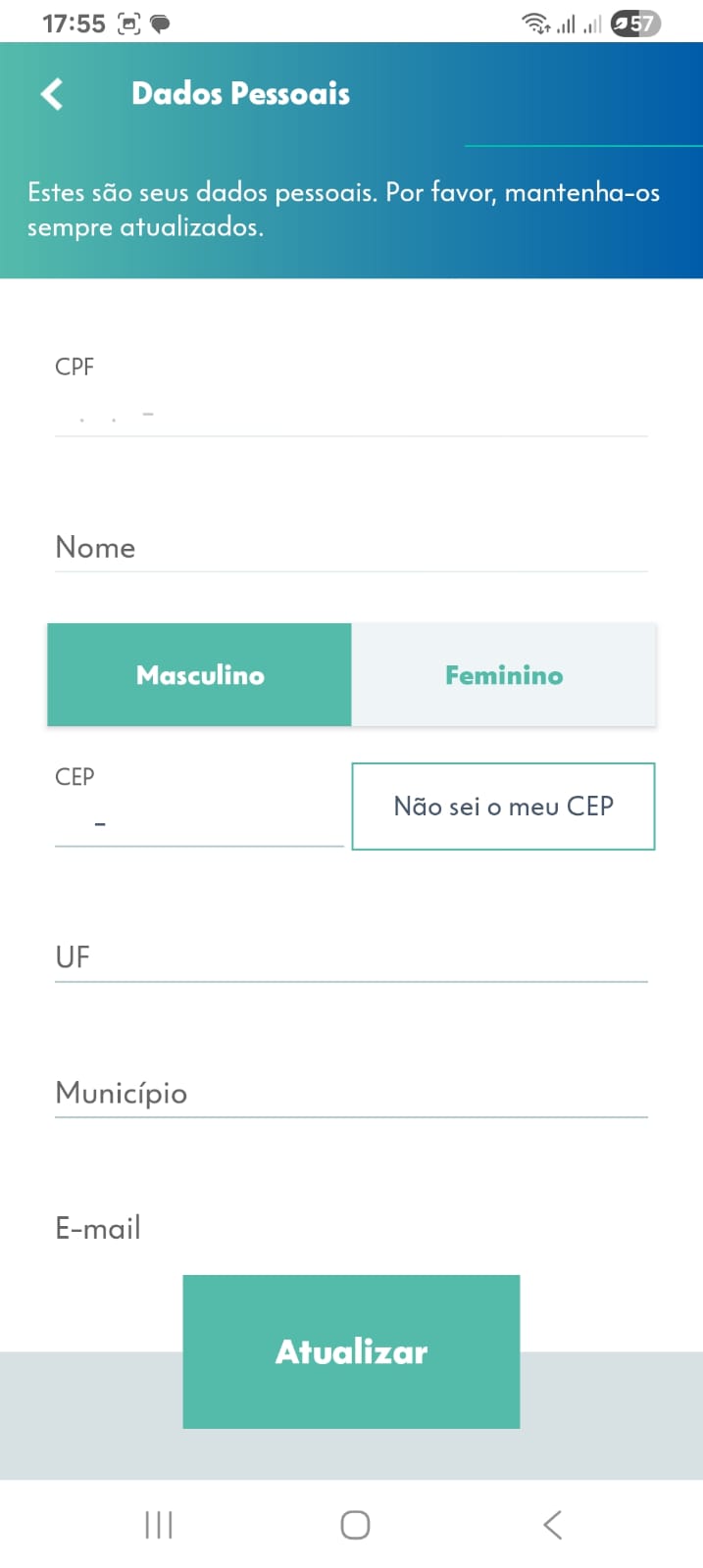Select the Feminino gender option
Image resolution: width=703 pixels, height=1568 pixels.
[504, 675]
